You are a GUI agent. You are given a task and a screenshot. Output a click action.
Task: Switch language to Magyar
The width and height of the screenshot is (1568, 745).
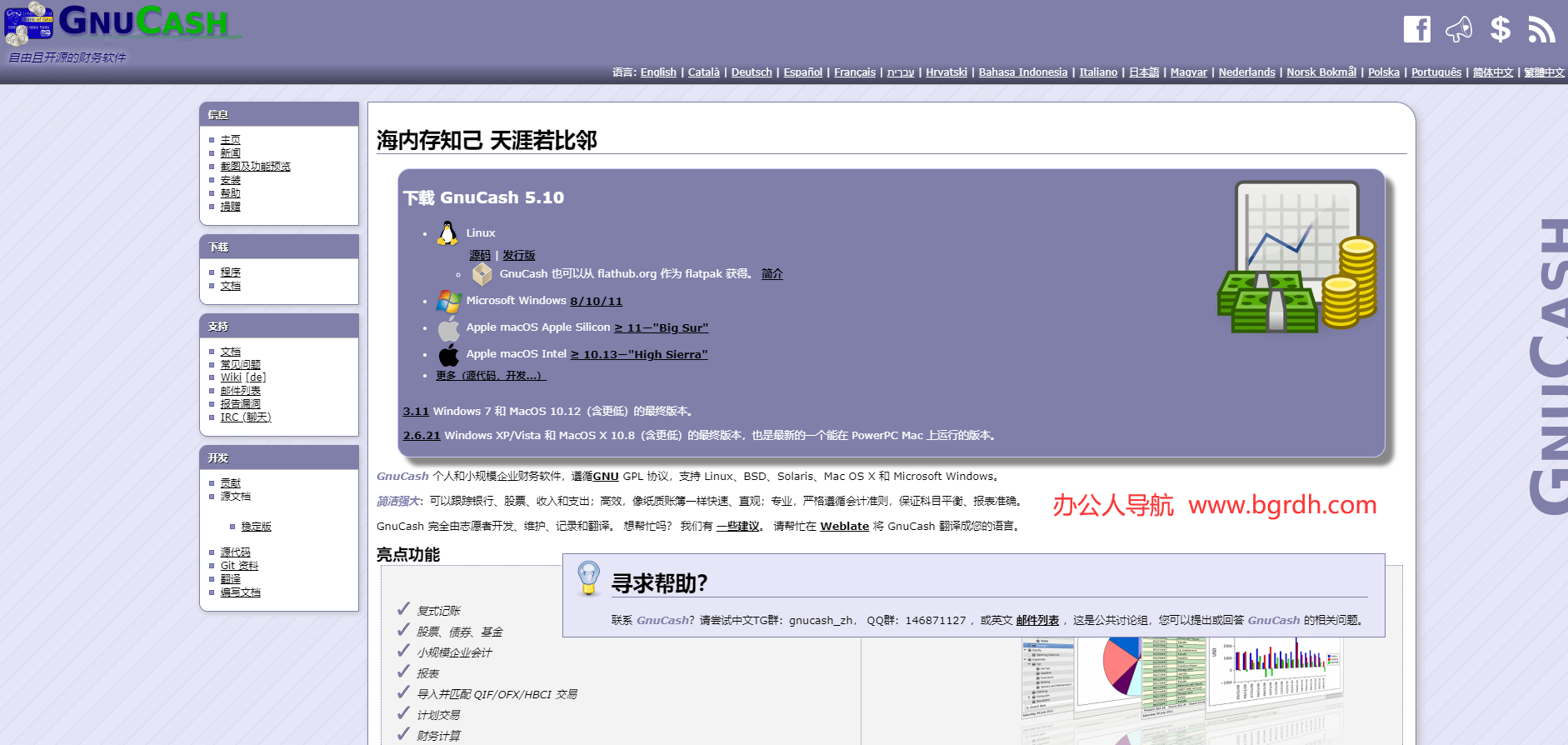[x=1189, y=72]
